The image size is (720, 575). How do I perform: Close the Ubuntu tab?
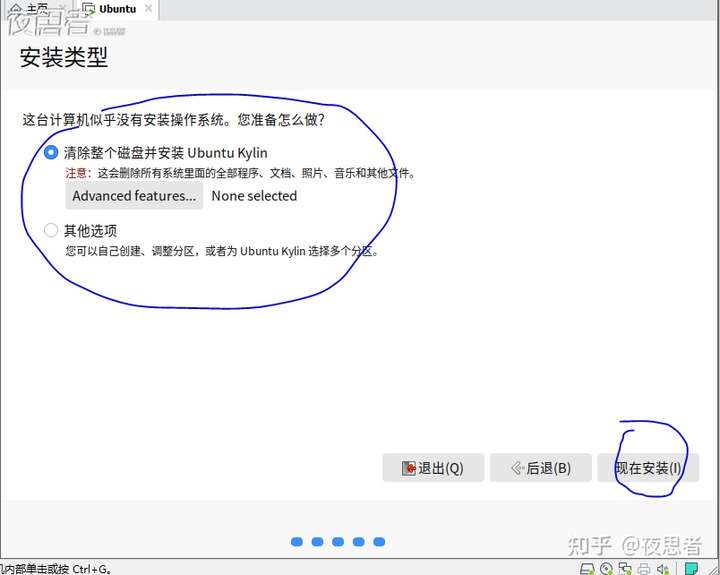pyautogui.click(x=148, y=8)
